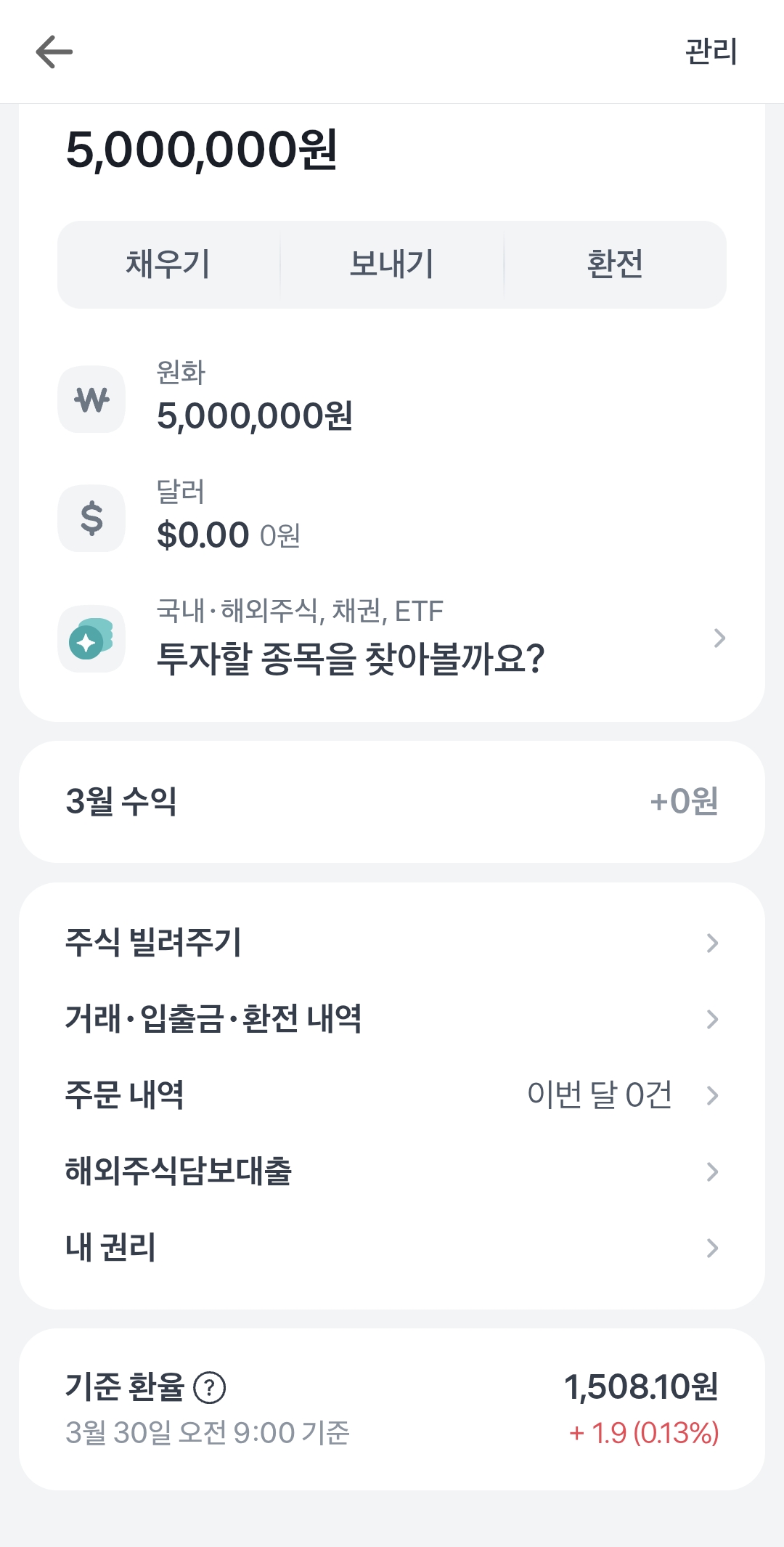The height and width of the screenshot is (1547, 784).
Task: Expand the 해외주식담보대출 chevron
Action: [x=712, y=1172]
